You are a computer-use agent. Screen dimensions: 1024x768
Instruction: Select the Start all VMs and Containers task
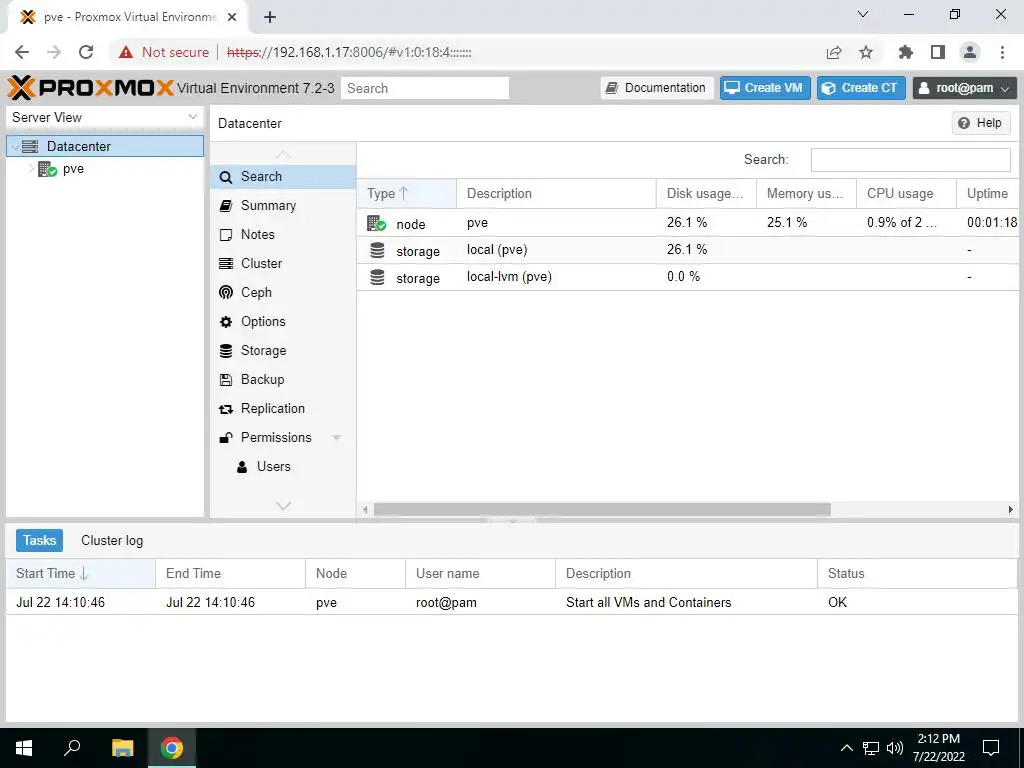(x=512, y=602)
